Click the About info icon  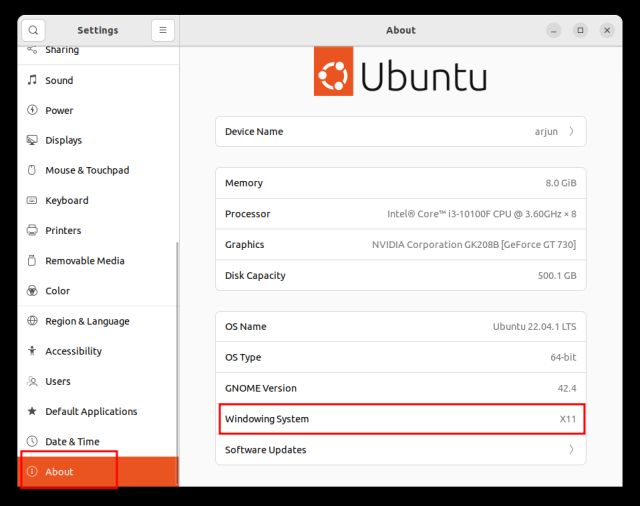[32, 471]
